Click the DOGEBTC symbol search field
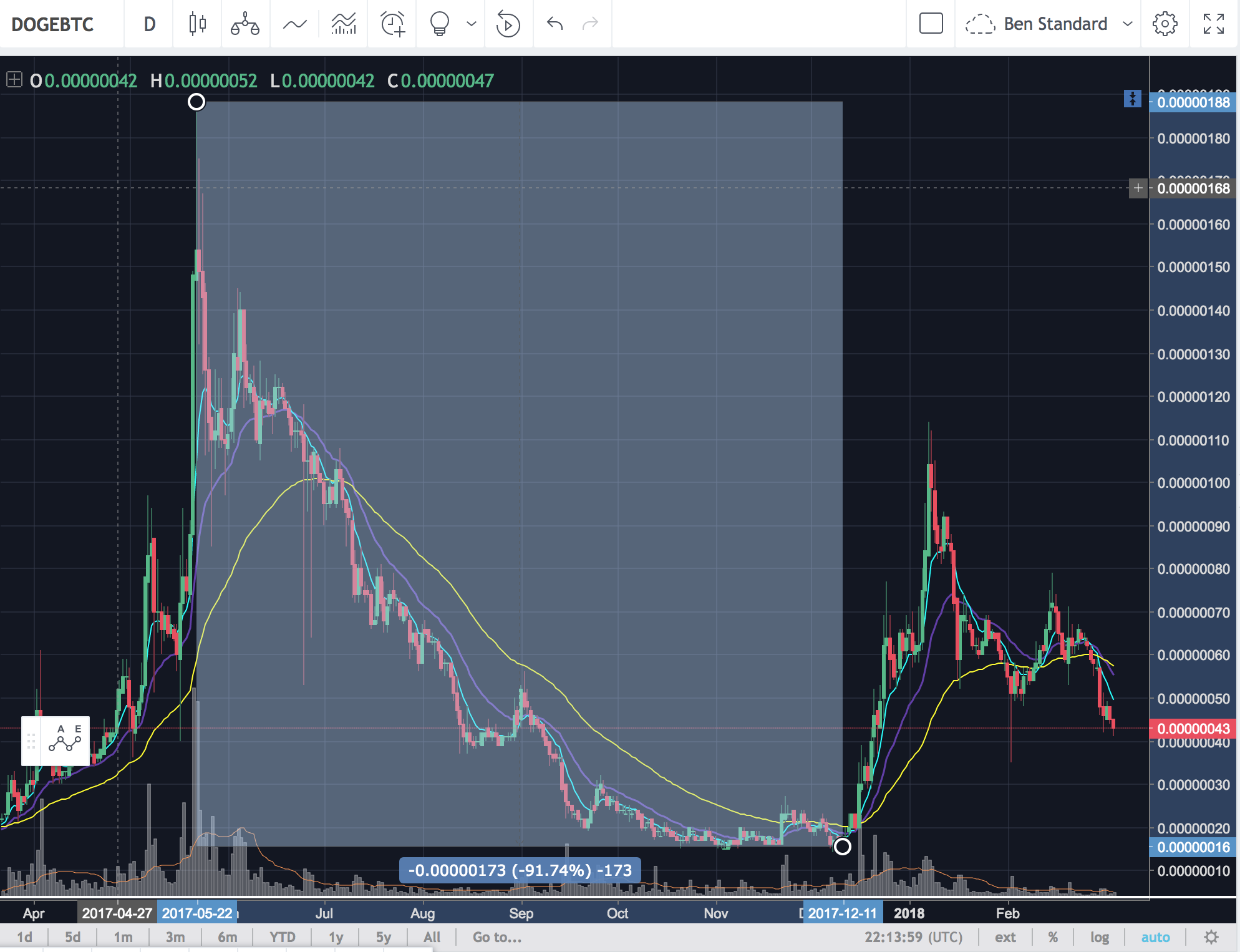 tap(53, 24)
